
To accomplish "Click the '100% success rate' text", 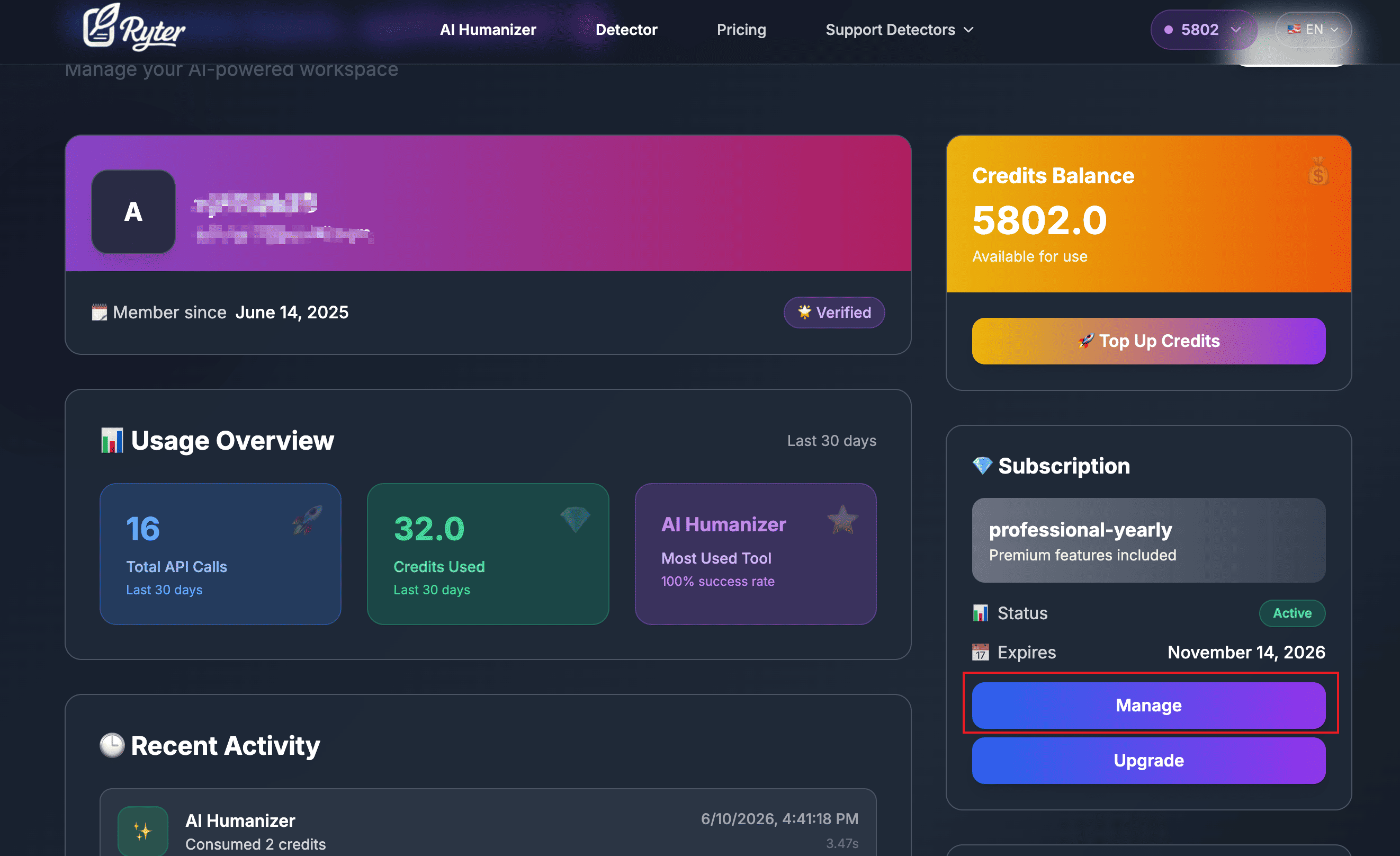I will (x=717, y=582).
